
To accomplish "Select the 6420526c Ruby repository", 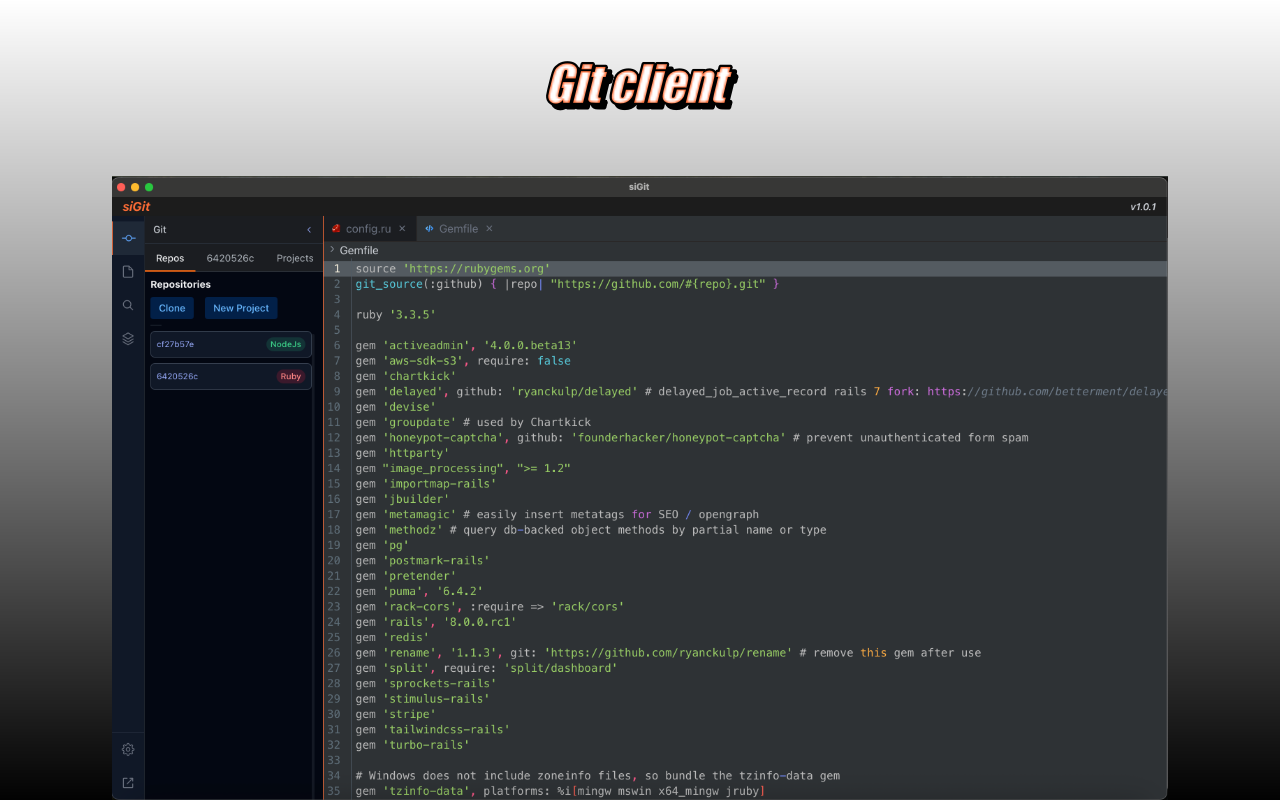I will [x=231, y=376].
